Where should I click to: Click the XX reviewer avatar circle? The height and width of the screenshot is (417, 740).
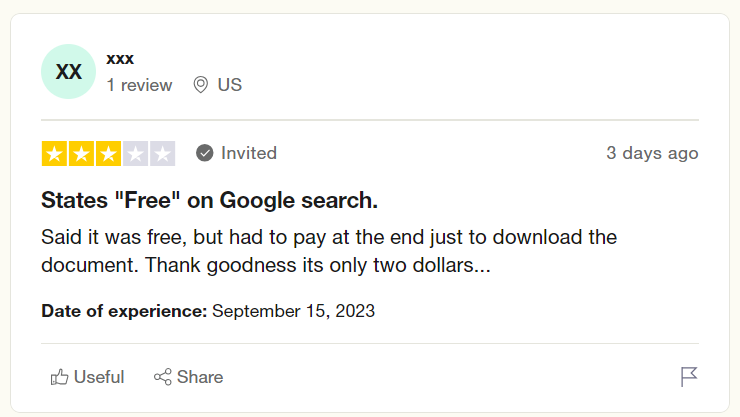[68, 72]
